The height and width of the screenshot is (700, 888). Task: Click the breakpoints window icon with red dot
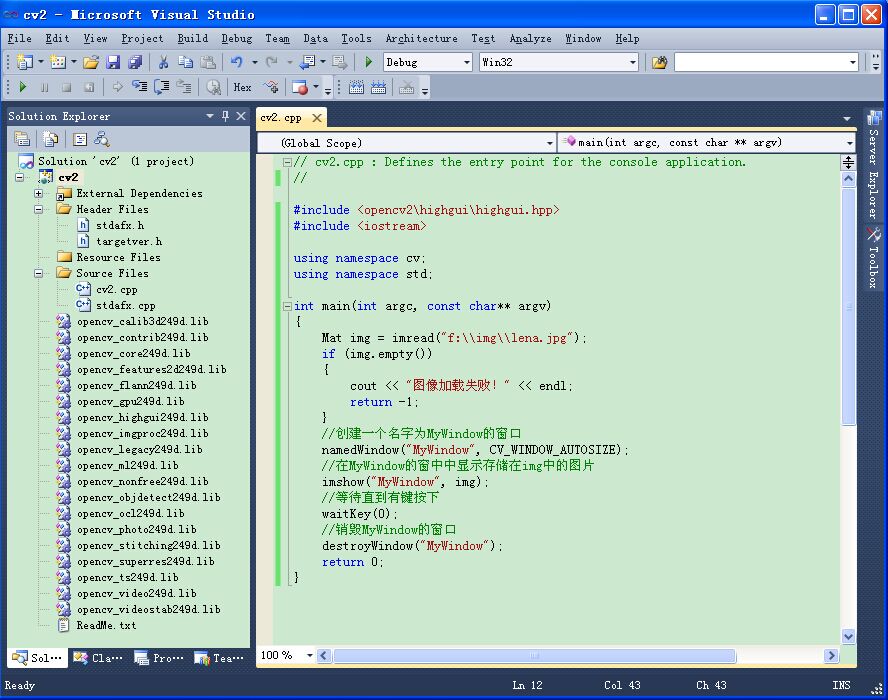click(300, 87)
